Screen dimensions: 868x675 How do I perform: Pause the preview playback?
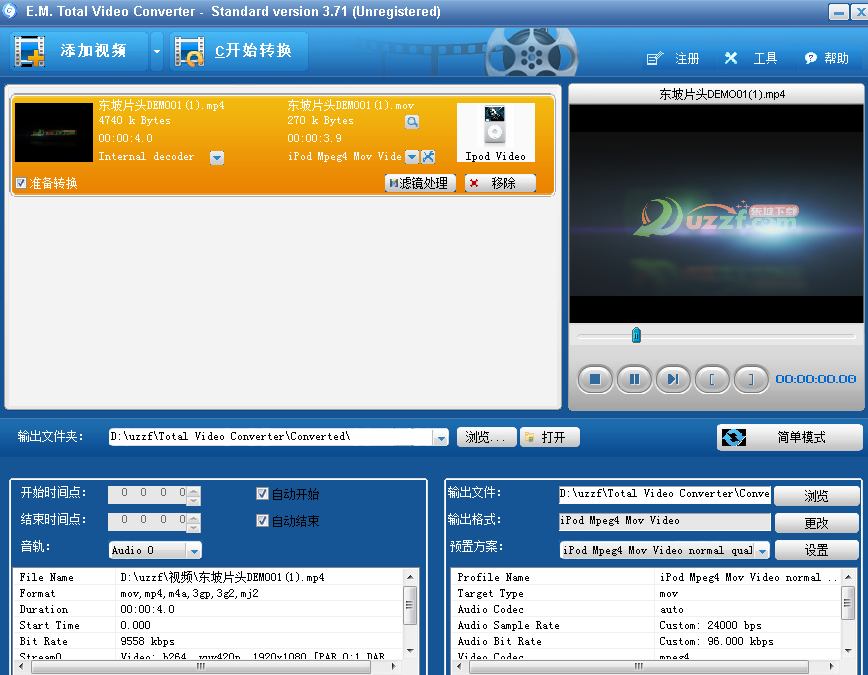[634, 379]
